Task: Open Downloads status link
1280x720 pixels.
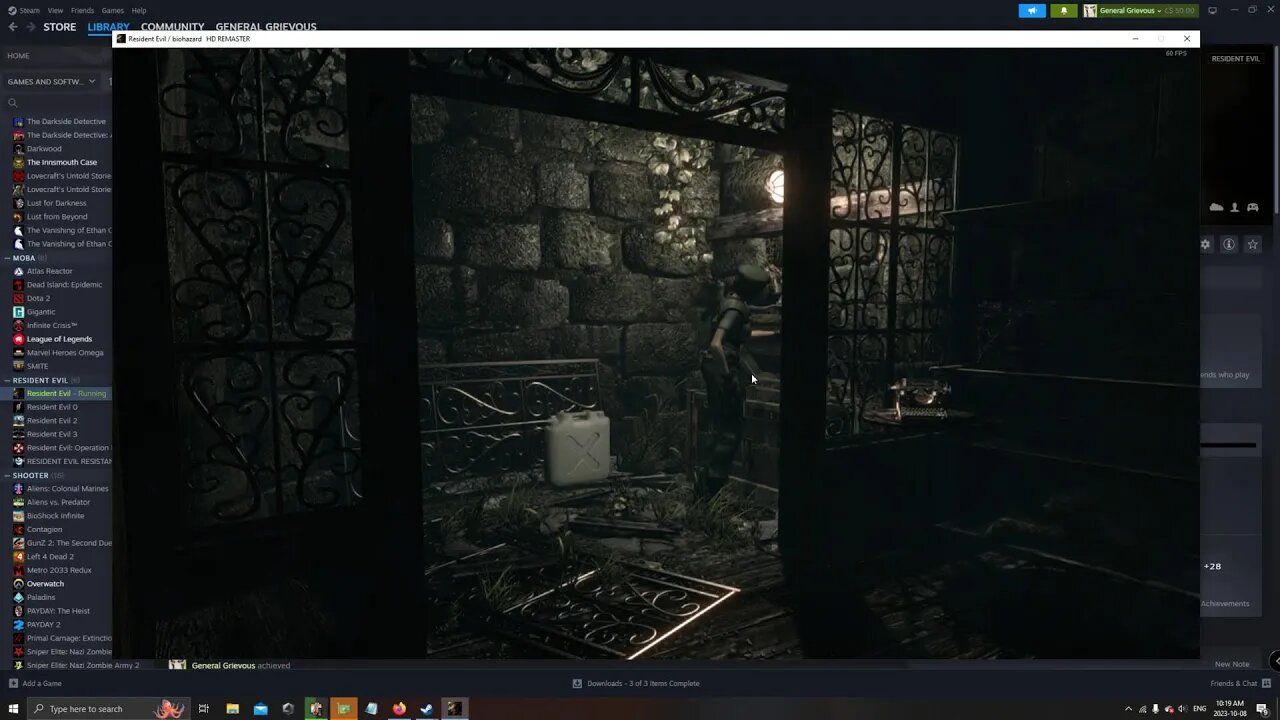Action: click(x=636, y=683)
